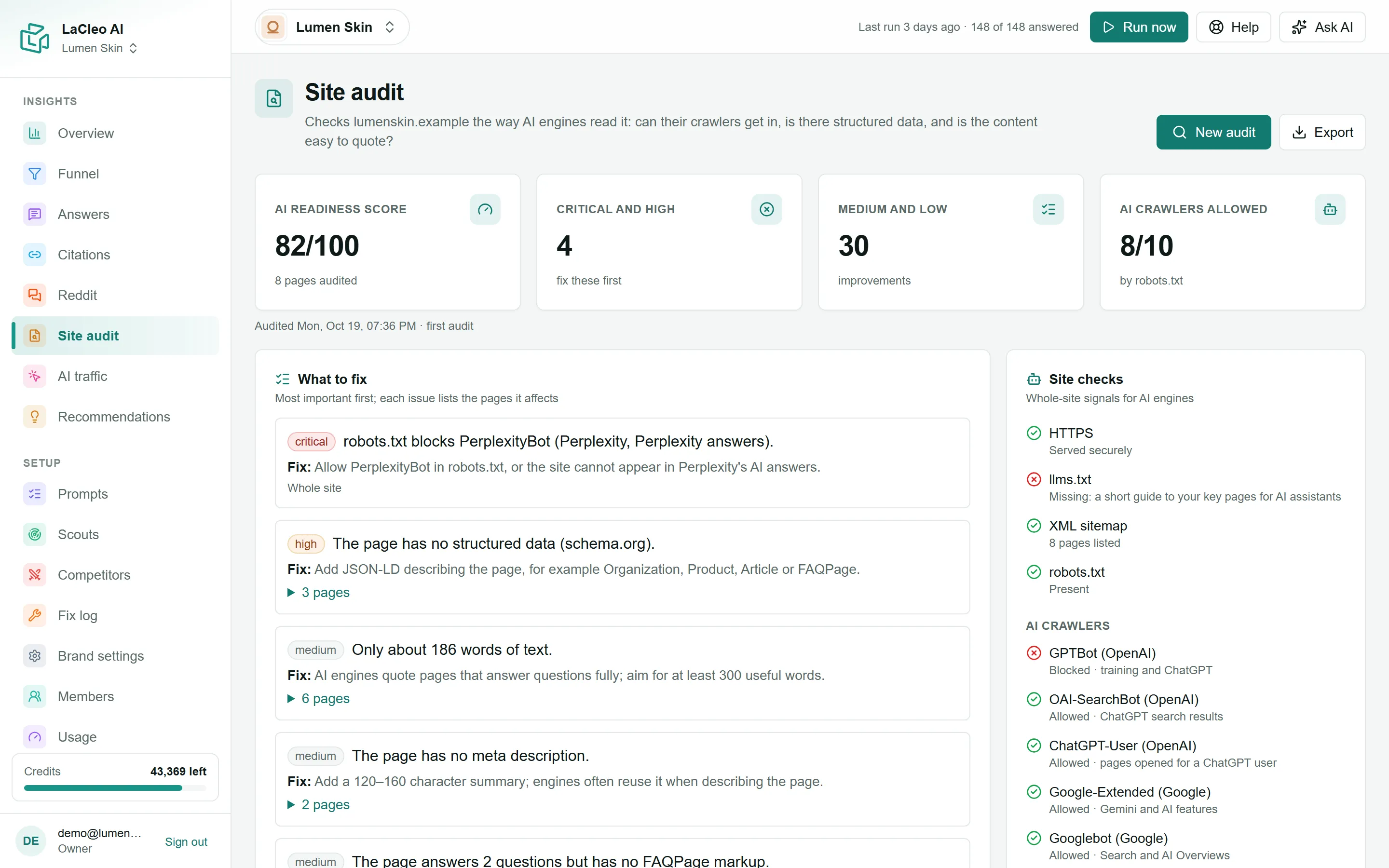Click the llms.txt missing status icon

pos(1034,479)
